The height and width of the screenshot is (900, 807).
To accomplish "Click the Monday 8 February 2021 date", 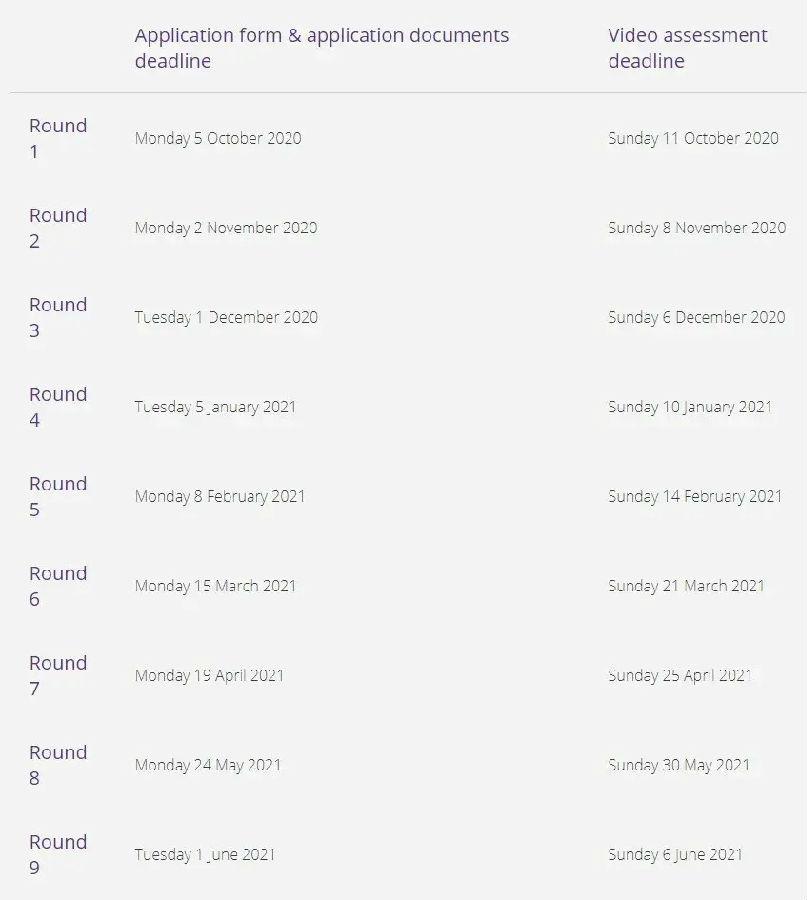I will coord(220,496).
